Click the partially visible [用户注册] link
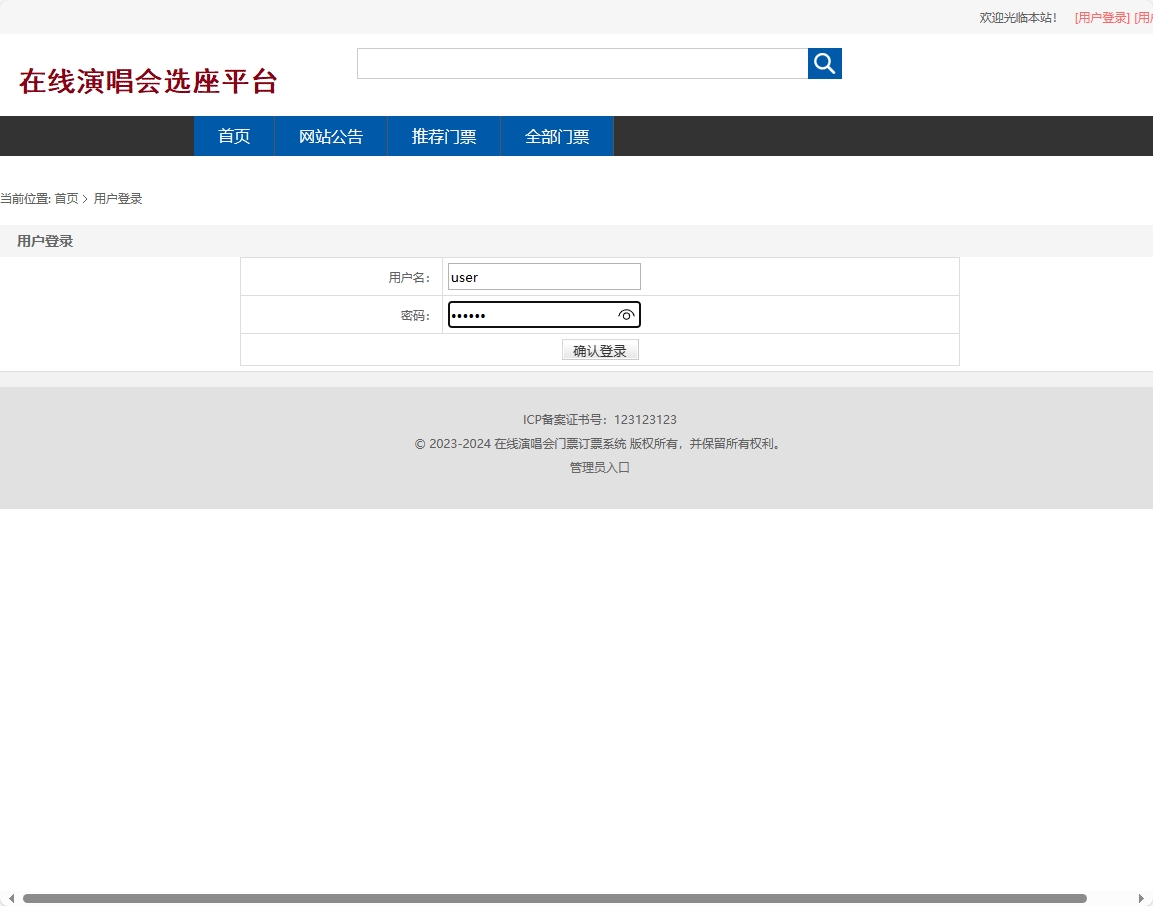Image resolution: width=1153 pixels, height=906 pixels. (1146, 17)
